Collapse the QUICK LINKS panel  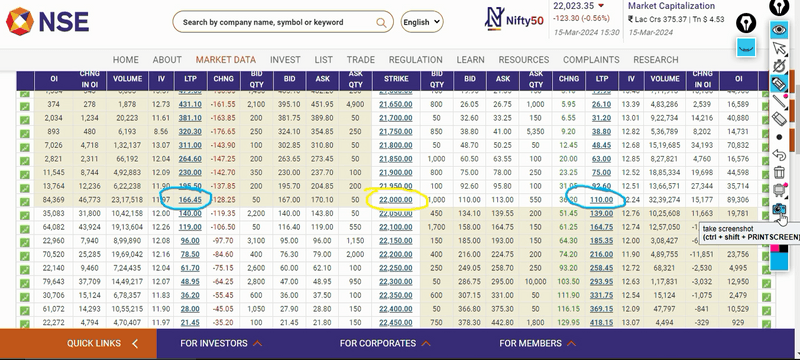pyautogui.click(x=135, y=344)
